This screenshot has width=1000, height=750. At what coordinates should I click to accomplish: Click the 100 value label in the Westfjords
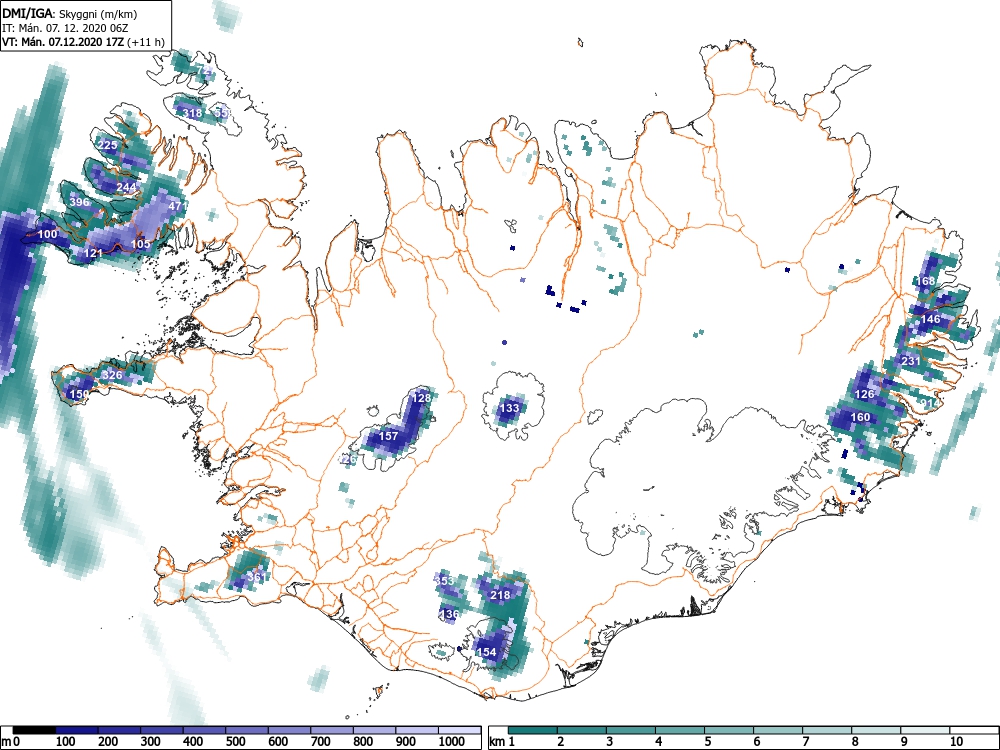click(x=48, y=234)
